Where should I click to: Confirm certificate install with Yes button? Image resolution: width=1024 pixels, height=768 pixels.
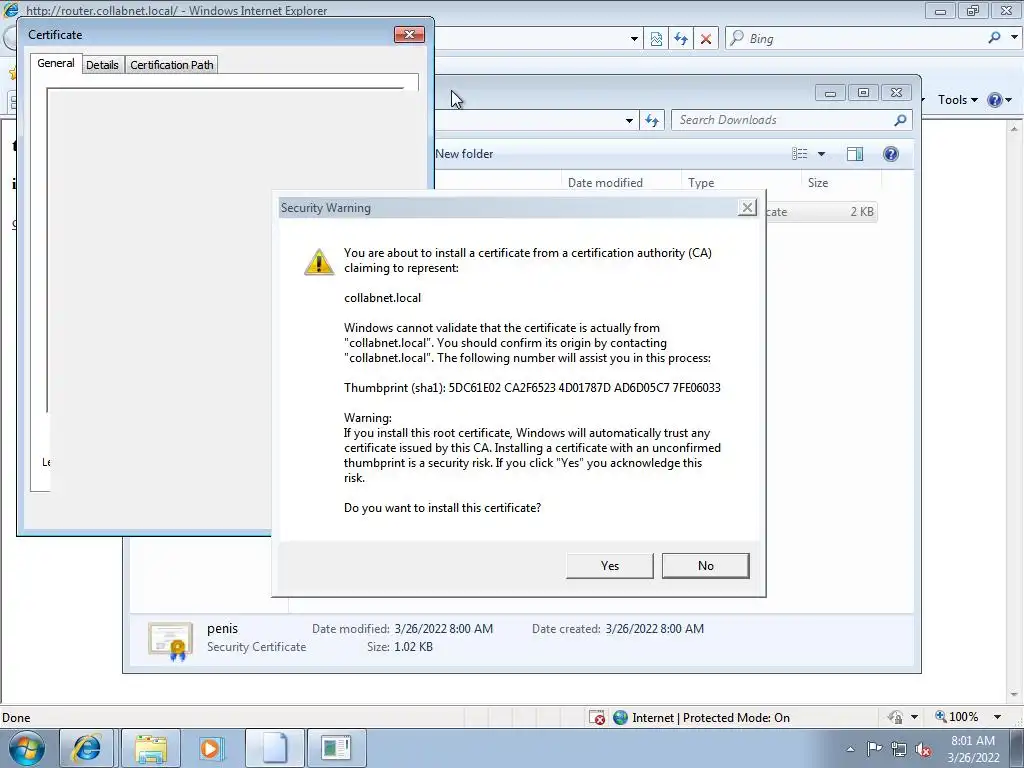609,566
